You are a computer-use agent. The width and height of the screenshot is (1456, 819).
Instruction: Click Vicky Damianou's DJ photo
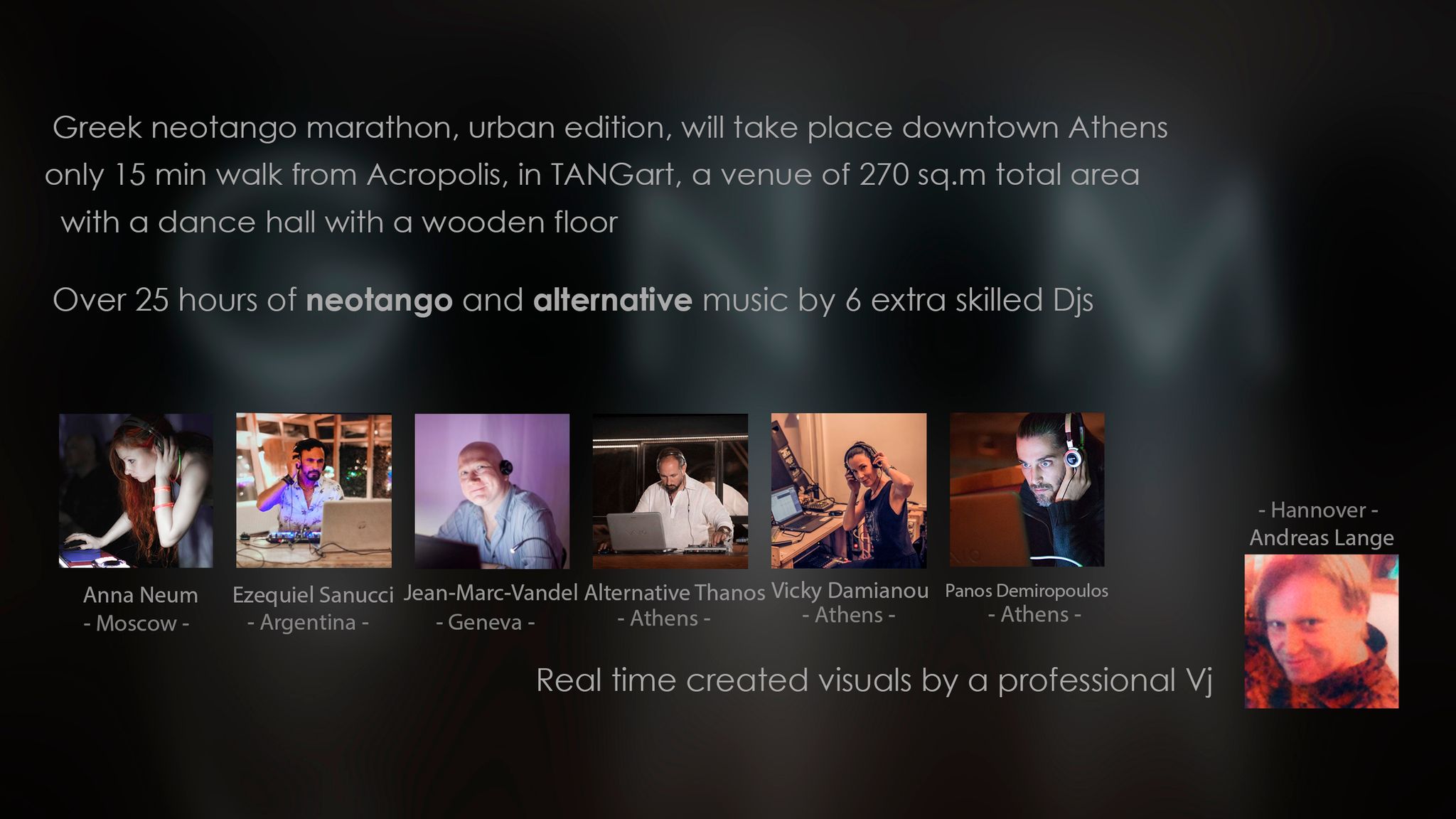click(x=849, y=491)
